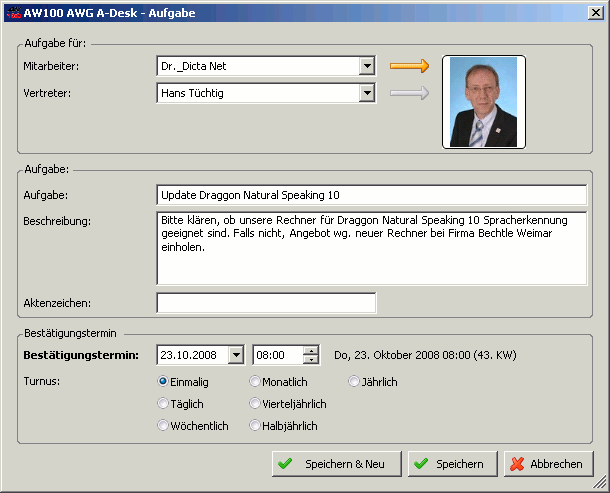The height and width of the screenshot is (493, 610).
Task: Click the AW100 app icon in title bar
Action: (x=12, y=12)
